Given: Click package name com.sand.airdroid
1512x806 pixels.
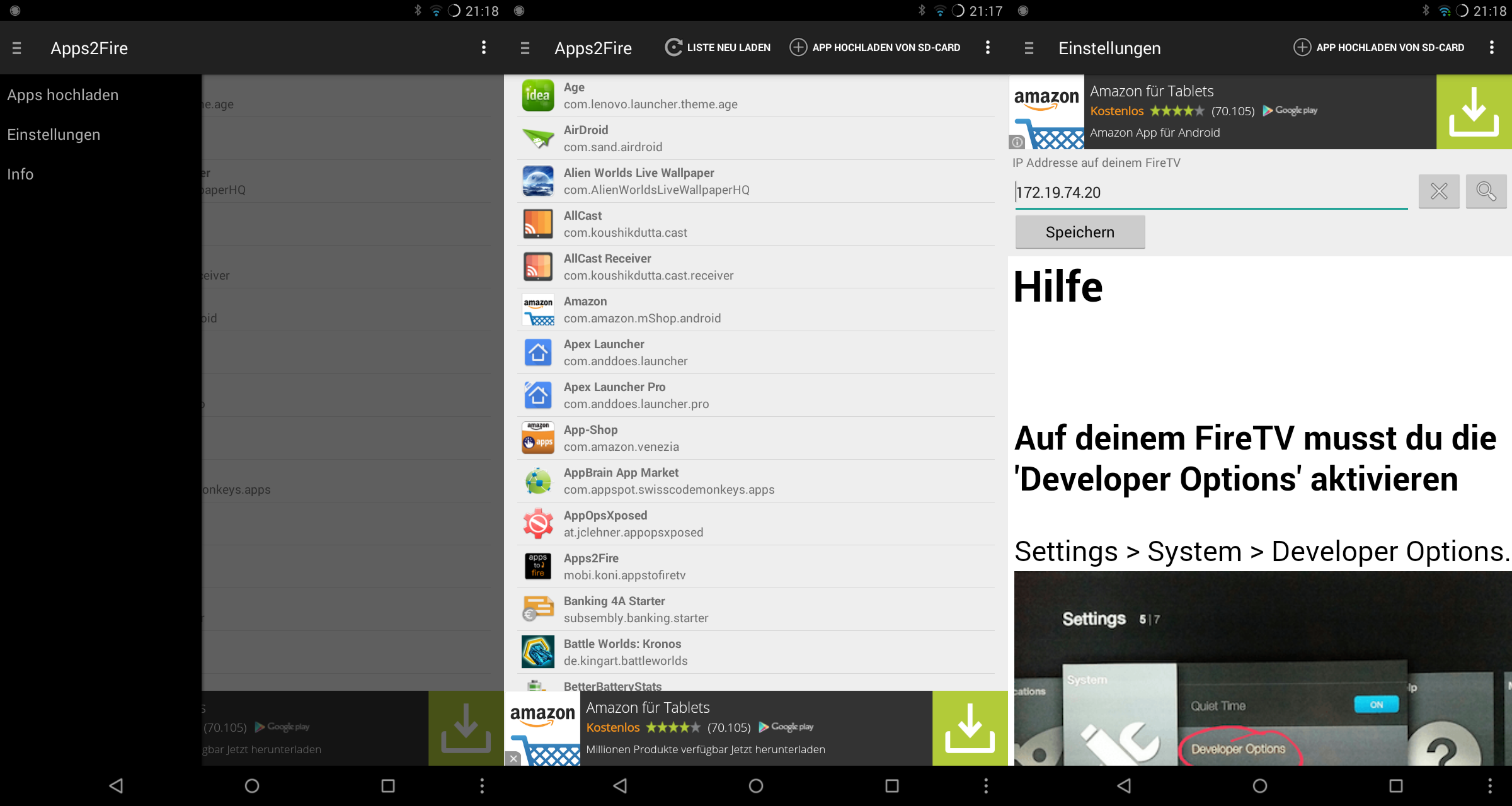Looking at the screenshot, I should pyautogui.click(x=613, y=147).
